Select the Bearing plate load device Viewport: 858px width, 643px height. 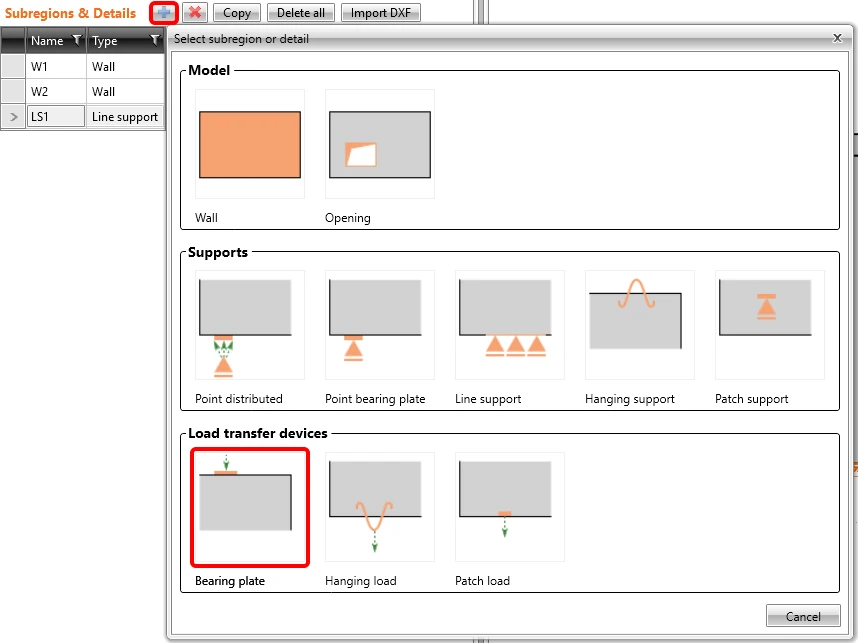pyautogui.click(x=250, y=507)
